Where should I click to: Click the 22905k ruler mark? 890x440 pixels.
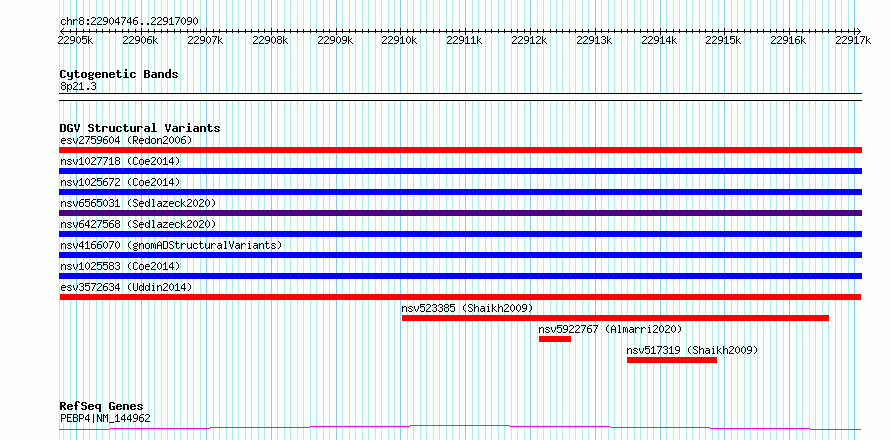click(75, 40)
